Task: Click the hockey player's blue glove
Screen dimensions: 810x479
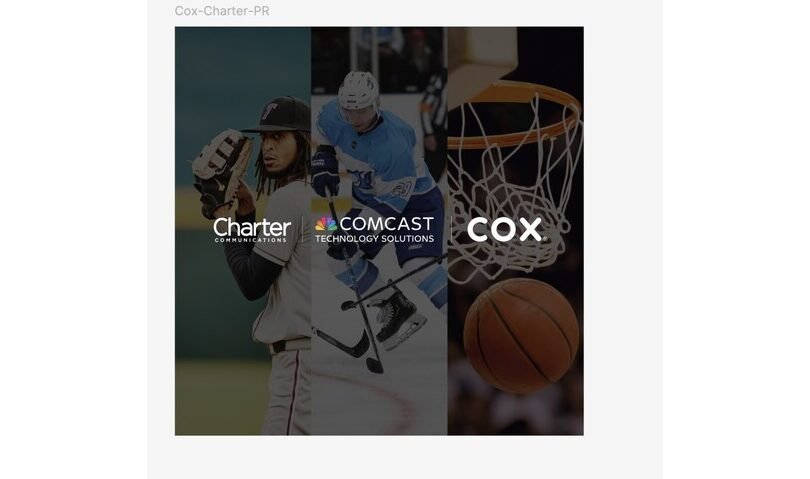Action: (x=325, y=171)
